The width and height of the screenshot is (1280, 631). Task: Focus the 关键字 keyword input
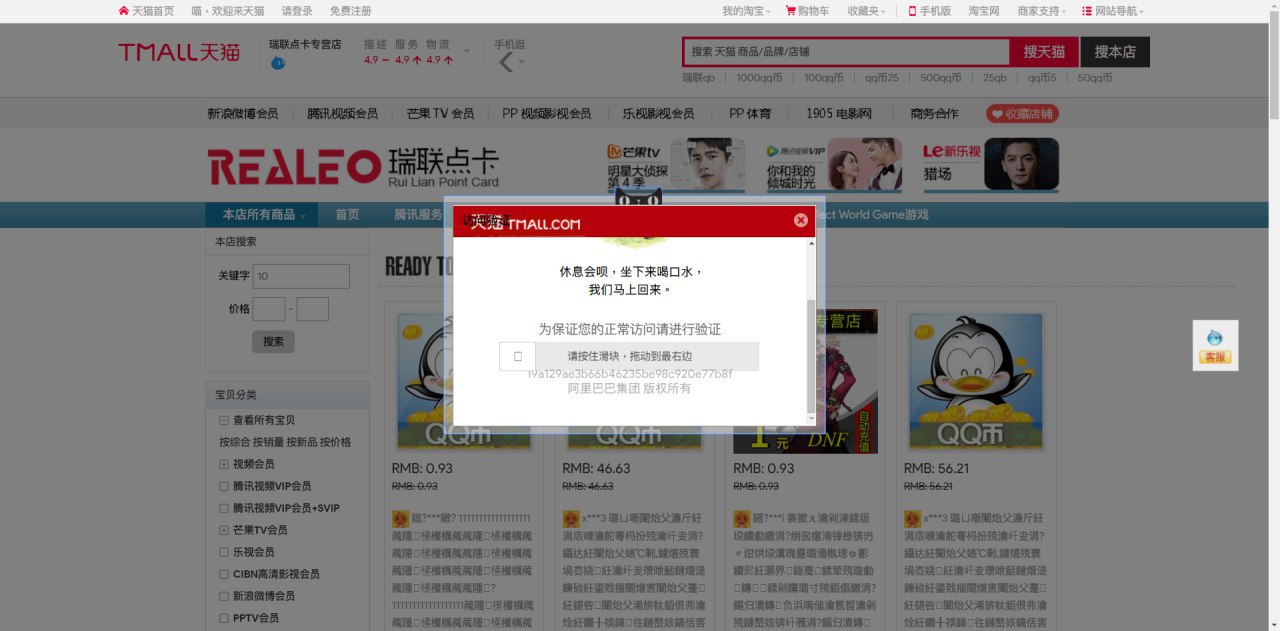tap(301, 276)
